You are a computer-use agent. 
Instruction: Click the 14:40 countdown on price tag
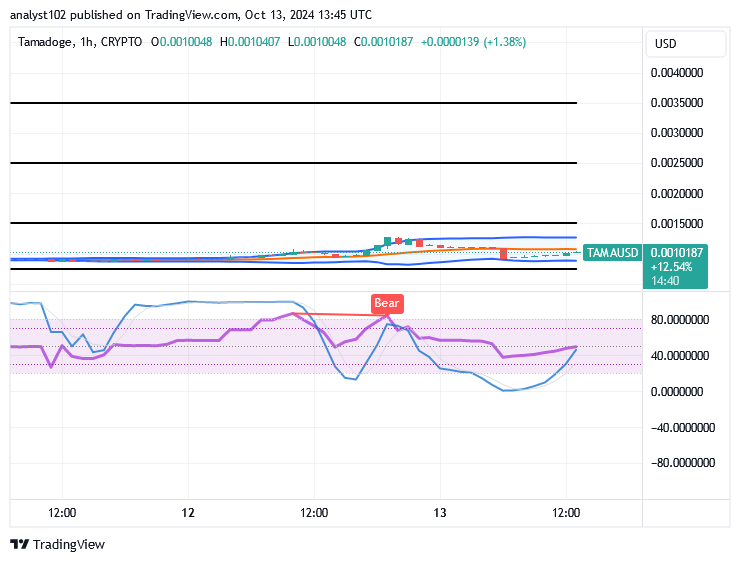[665, 281]
